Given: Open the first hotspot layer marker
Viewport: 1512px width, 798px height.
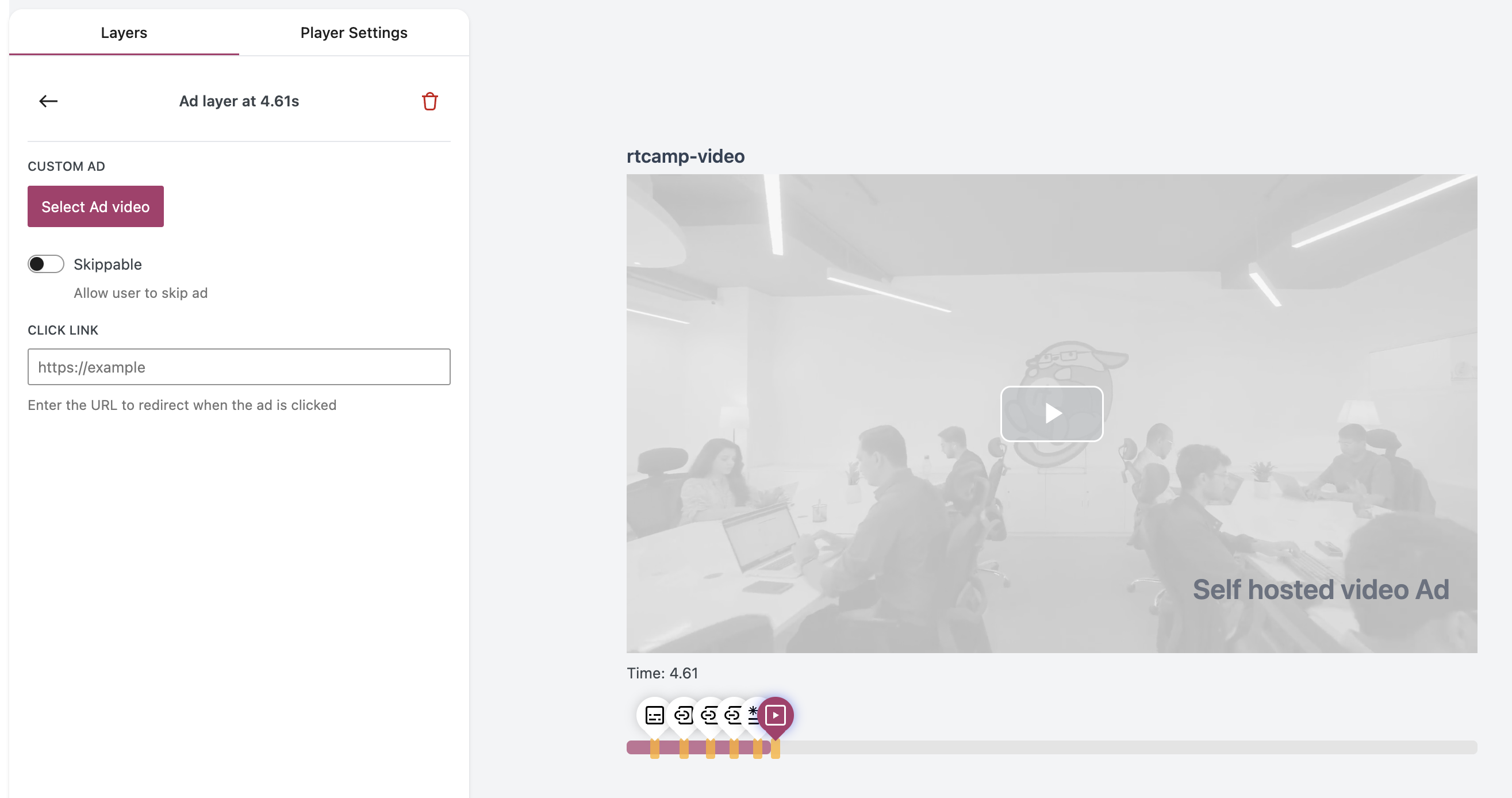Looking at the screenshot, I should [x=682, y=715].
